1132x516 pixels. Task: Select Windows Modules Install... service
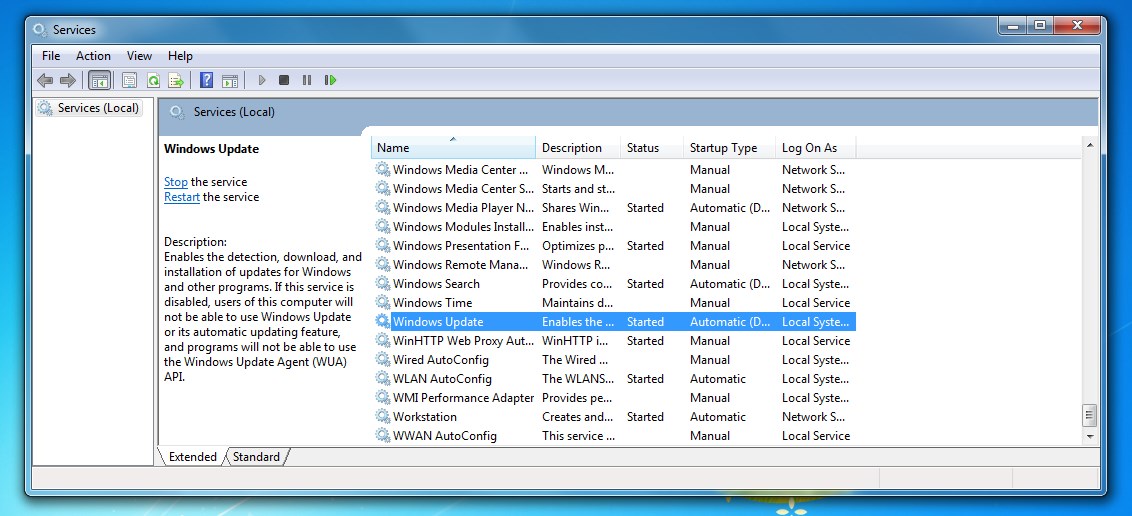[463, 227]
